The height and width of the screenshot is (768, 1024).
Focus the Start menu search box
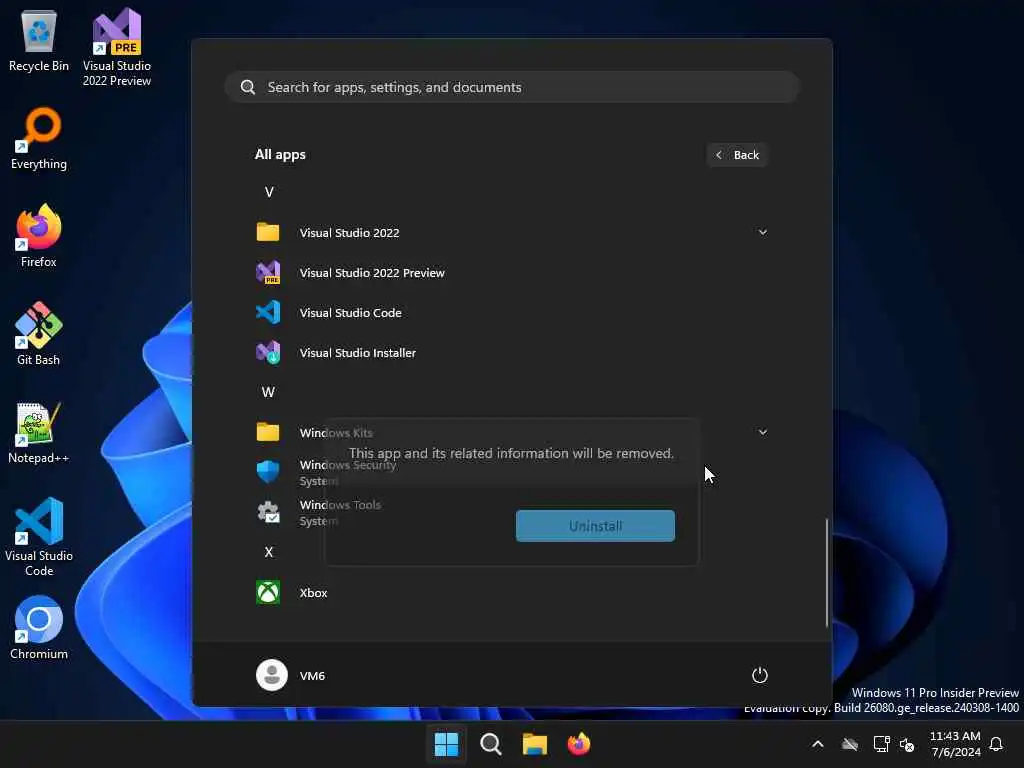pyautogui.click(x=513, y=87)
